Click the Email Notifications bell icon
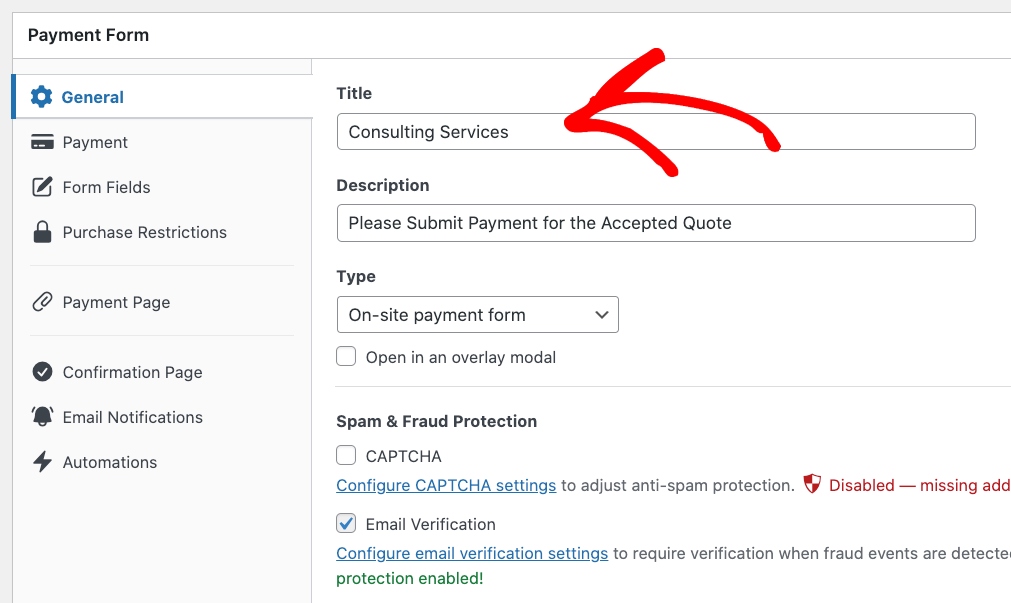 point(42,417)
